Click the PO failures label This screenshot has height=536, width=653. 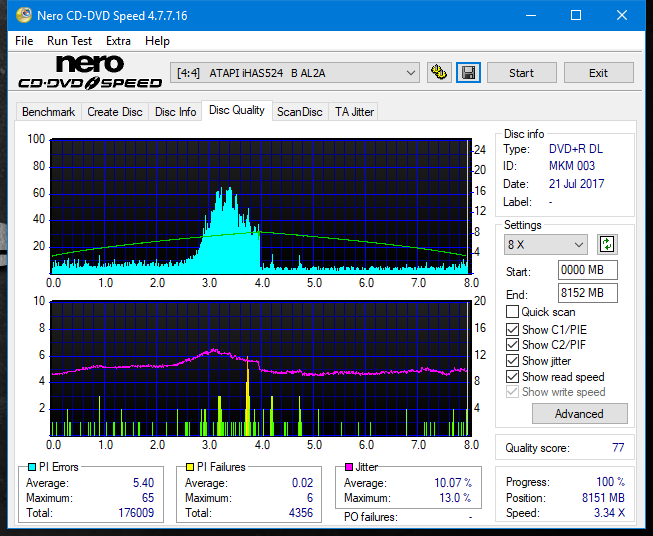371,517
